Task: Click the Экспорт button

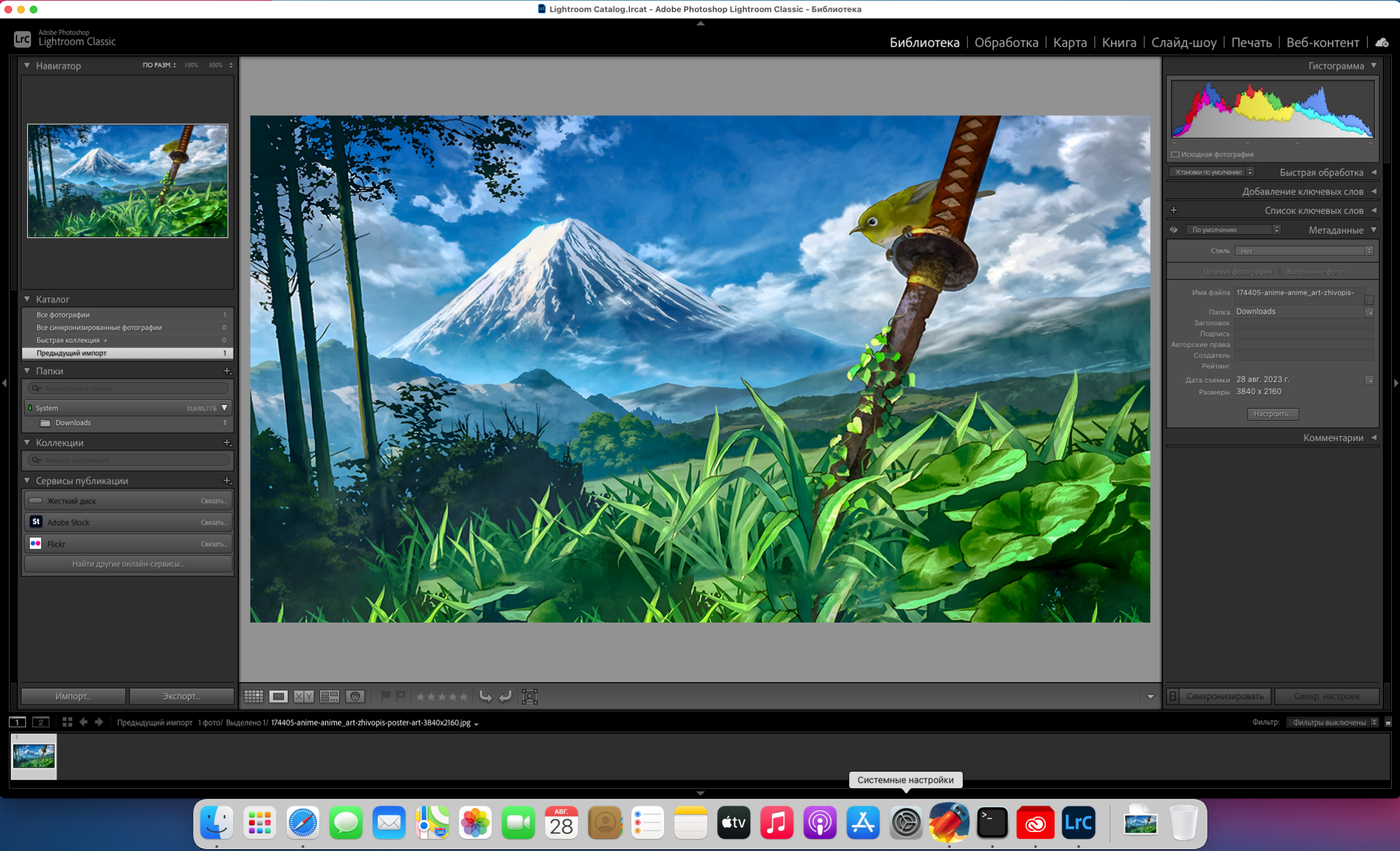Action: (182, 696)
